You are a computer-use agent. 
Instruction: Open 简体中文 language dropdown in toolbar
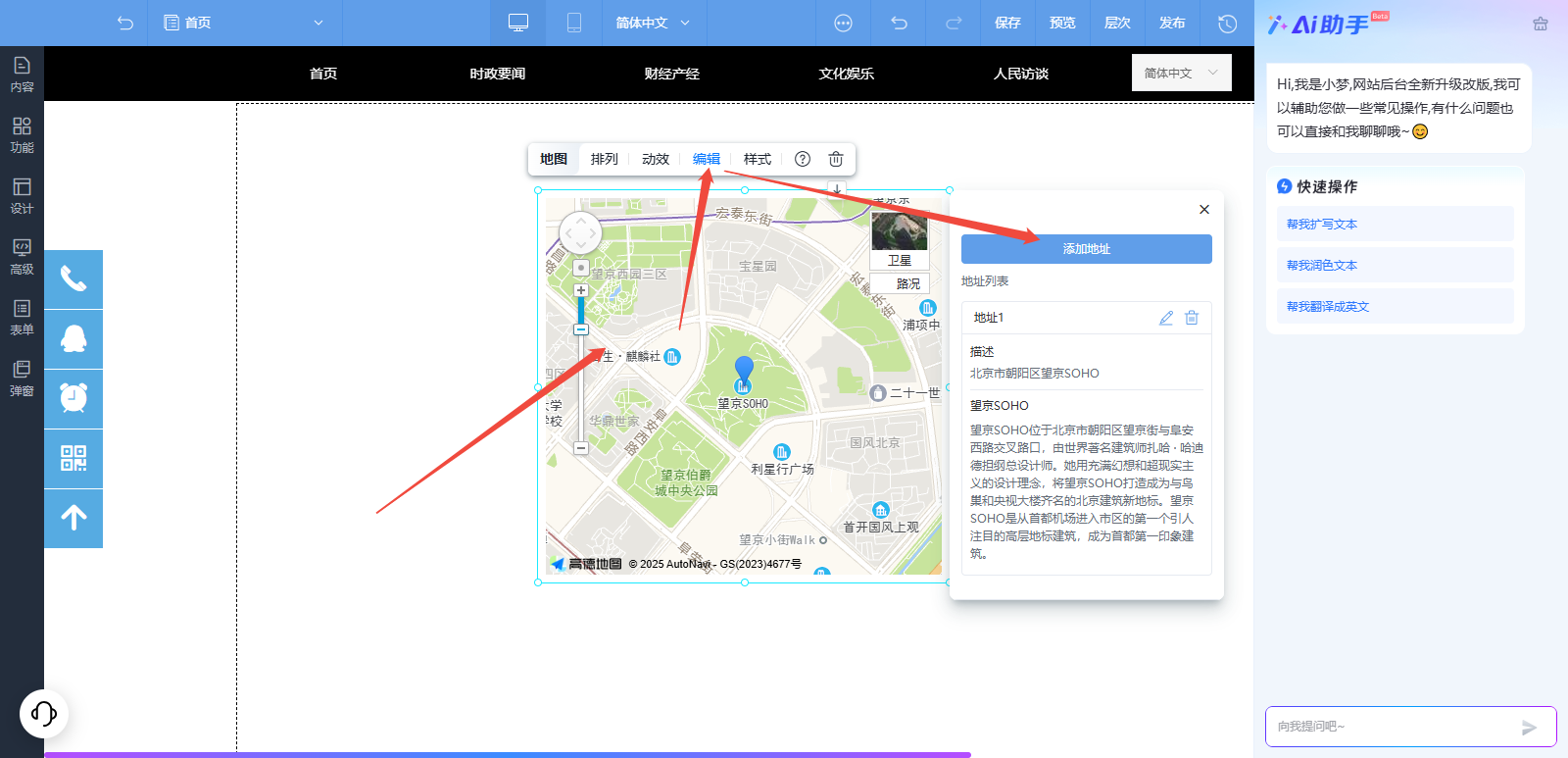tap(653, 23)
